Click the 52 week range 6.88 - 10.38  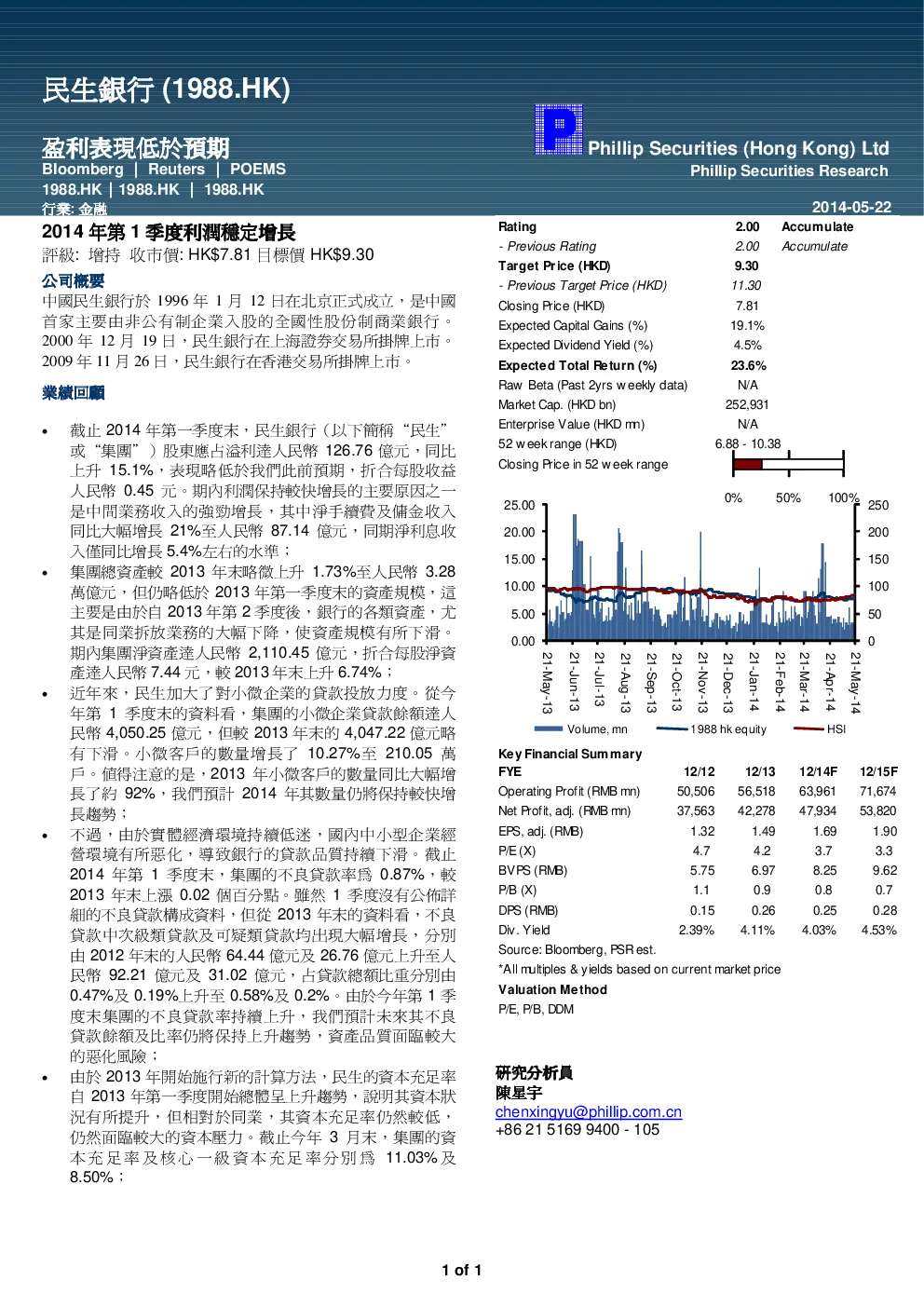pyautogui.click(x=748, y=443)
